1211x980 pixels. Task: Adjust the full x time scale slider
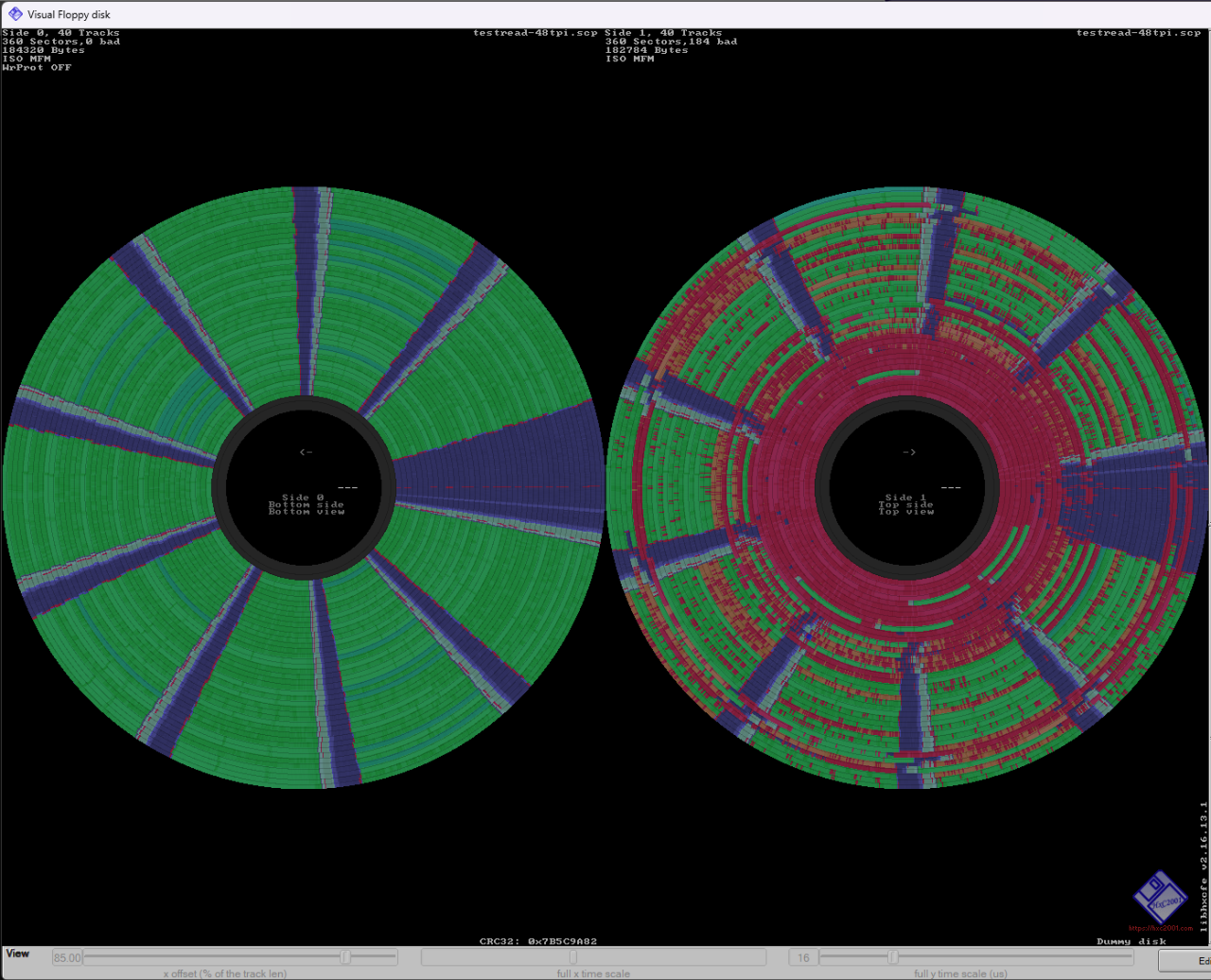coord(592,957)
